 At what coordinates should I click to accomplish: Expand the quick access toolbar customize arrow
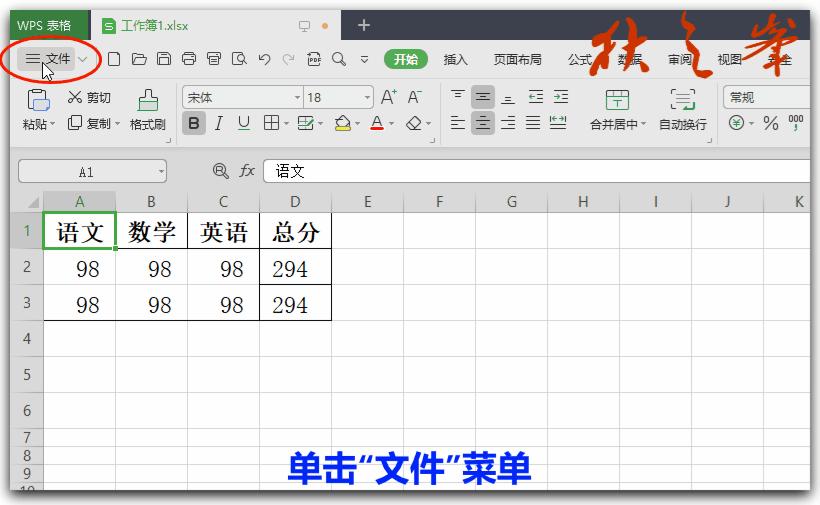tap(365, 60)
